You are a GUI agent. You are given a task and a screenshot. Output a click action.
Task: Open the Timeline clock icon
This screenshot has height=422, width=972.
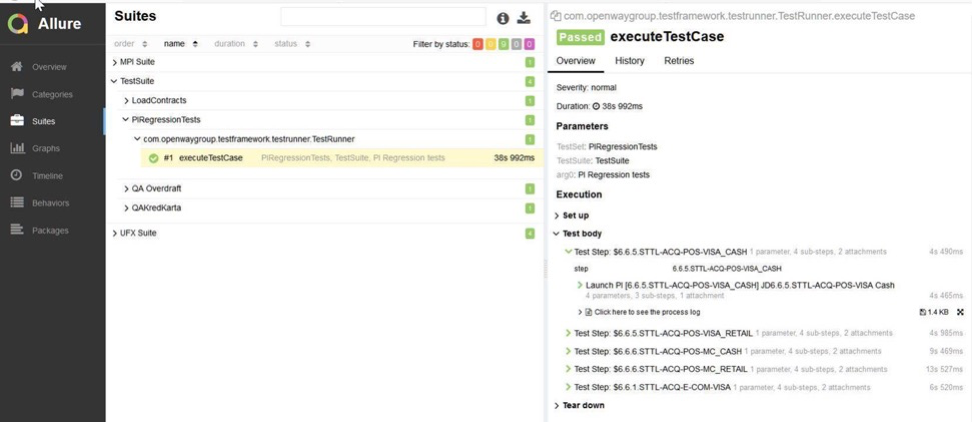tap(17, 175)
